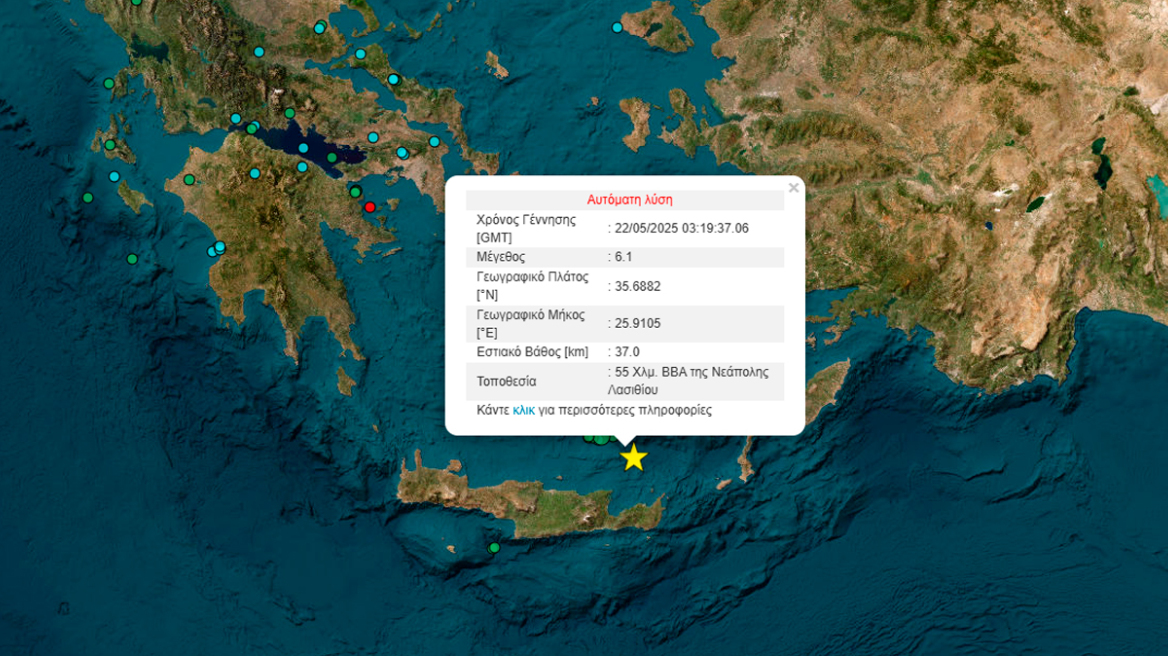Select the cyan marker pair on Peloponnese's west coast
This screenshot has width=1168, height=656.
click(x=217, y=248)
